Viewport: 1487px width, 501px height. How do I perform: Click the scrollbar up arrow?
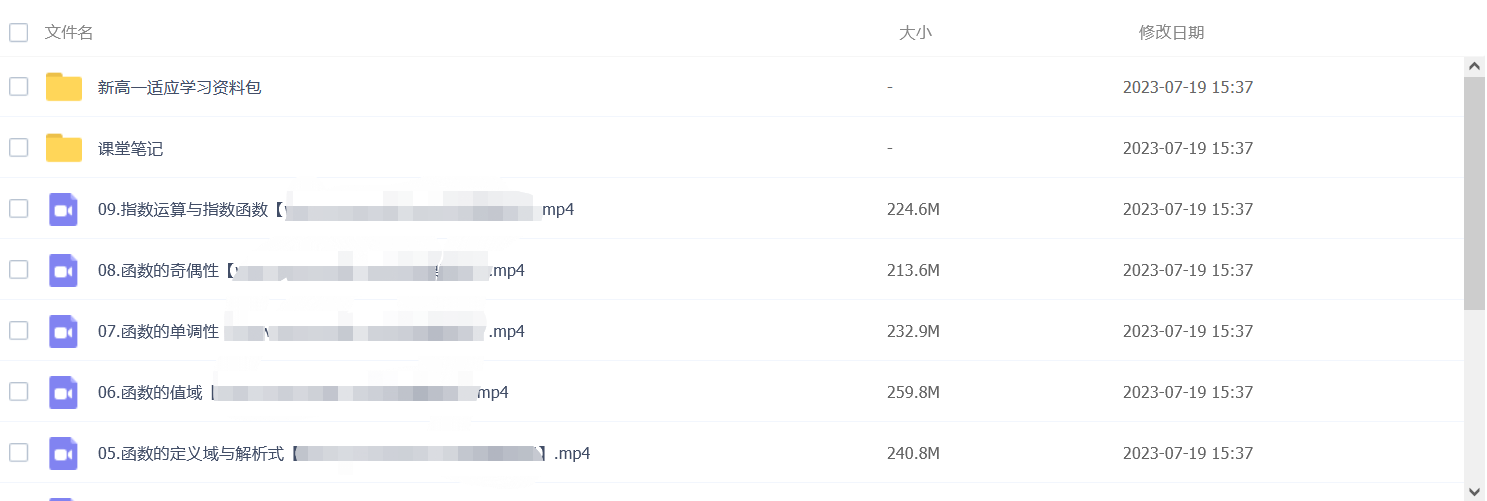1475,66
